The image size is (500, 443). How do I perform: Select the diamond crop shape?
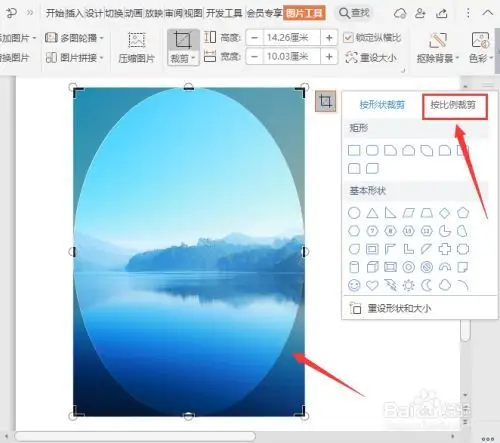coord(444,213)
